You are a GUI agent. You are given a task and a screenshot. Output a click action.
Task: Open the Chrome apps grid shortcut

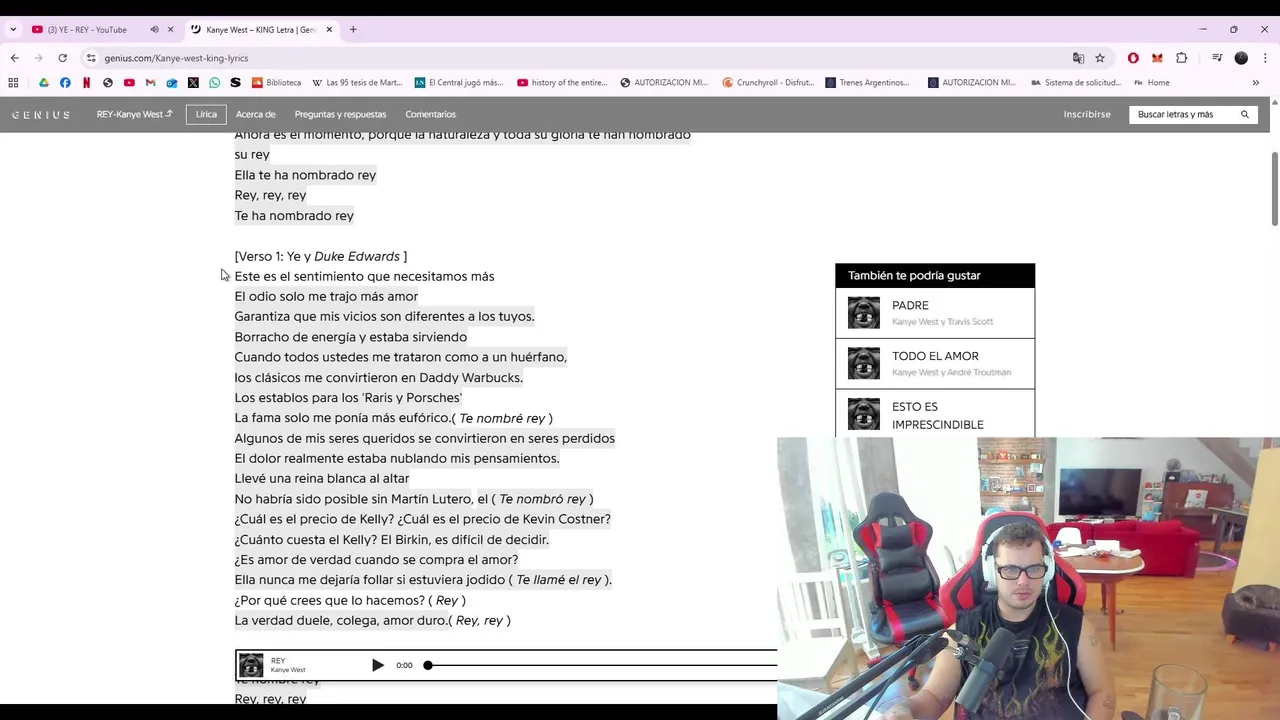pos(13,83)
